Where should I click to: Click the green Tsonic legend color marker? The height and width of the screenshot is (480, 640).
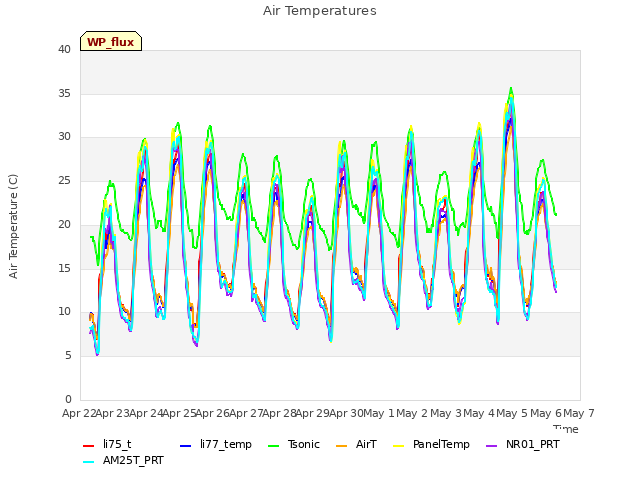point(273,445)
